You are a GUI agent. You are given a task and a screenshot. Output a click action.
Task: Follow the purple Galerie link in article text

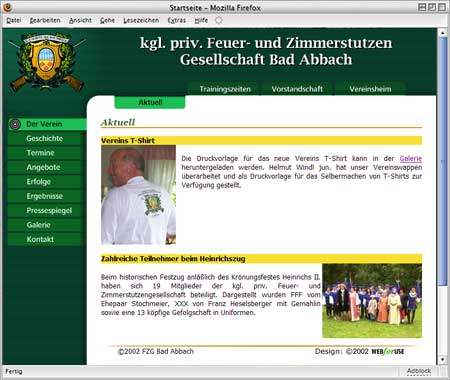click(x=411, y=159)
